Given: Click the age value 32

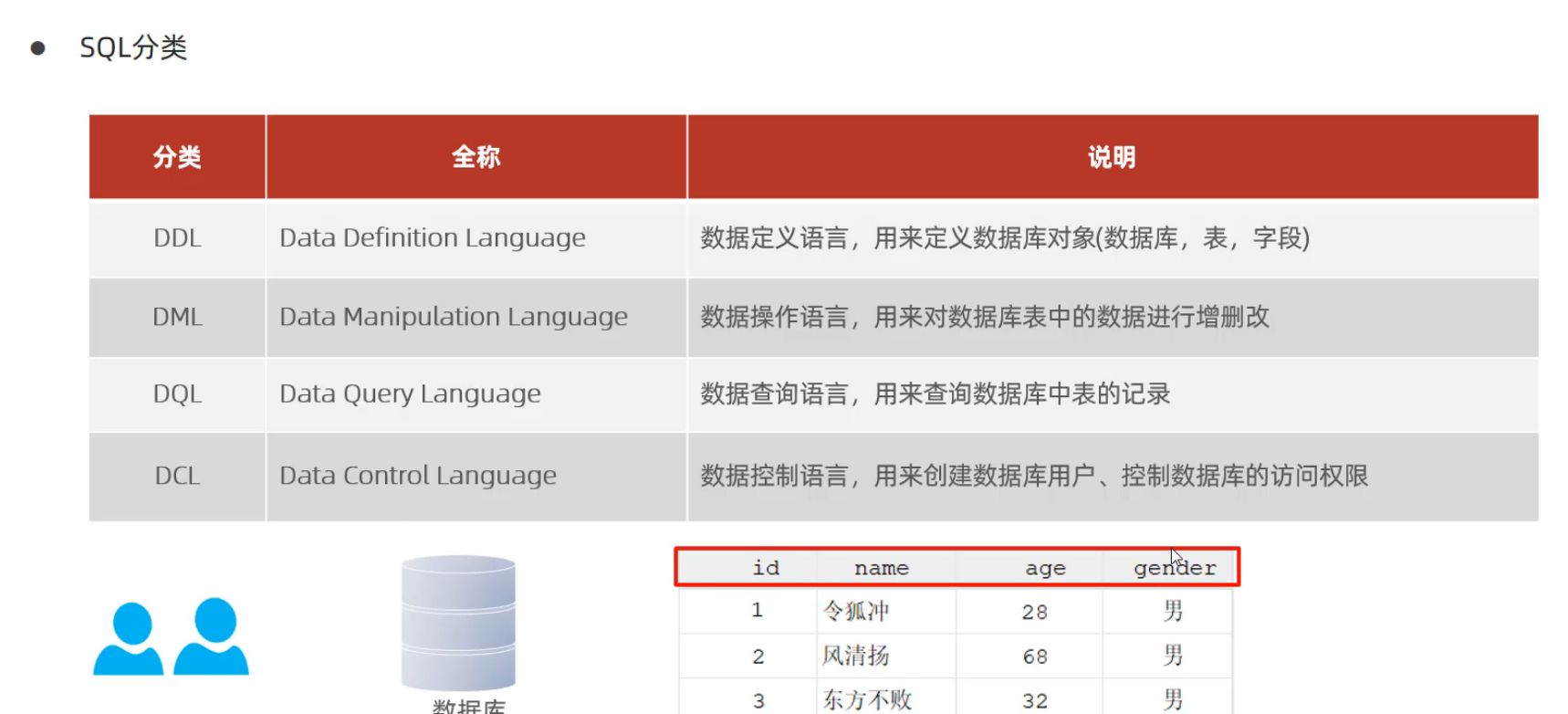Looking at the screenshot, I should pos(1034,701).
